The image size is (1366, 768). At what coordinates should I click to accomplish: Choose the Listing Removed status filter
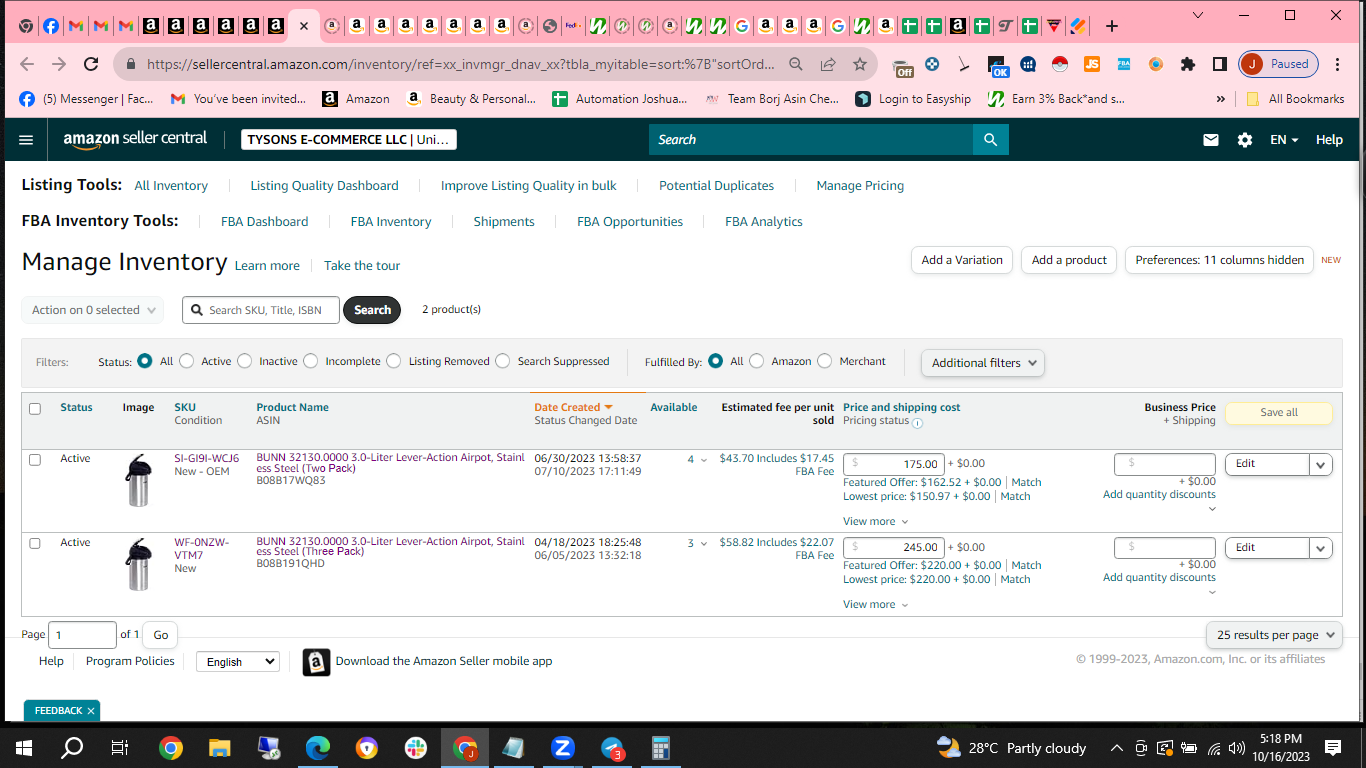pyautogui.click(x=394, y=361)
